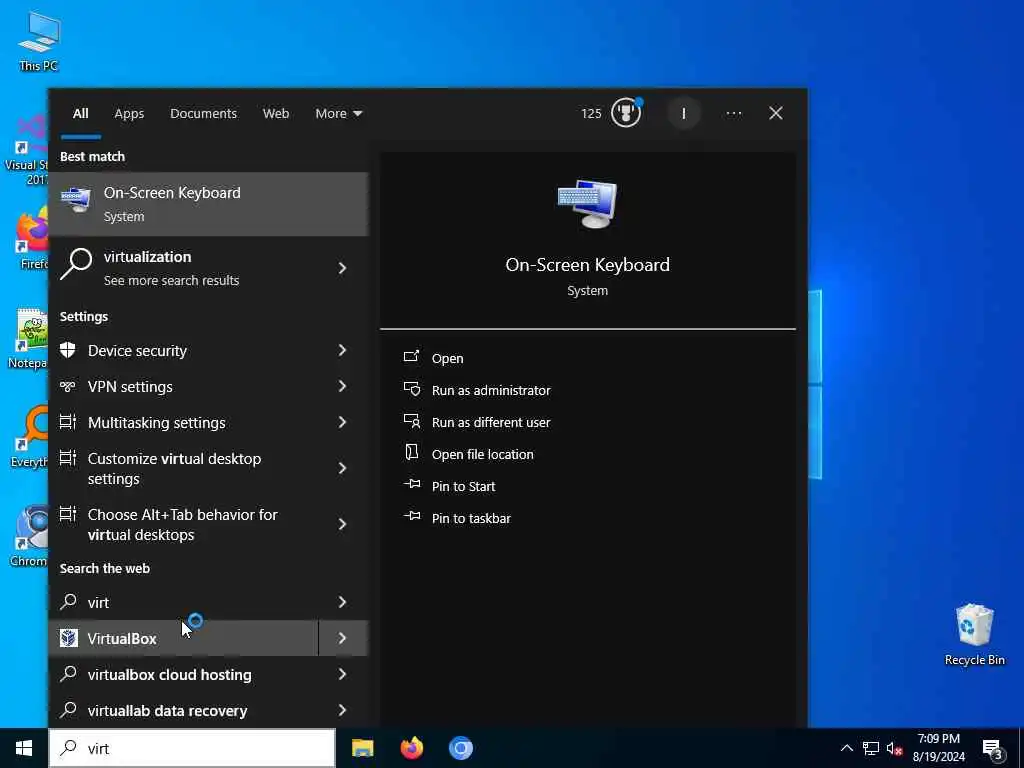Click the Rewards medal icon
This screenshot has width=1024, height=768.
pyautogui.click(x=626, y=112)
